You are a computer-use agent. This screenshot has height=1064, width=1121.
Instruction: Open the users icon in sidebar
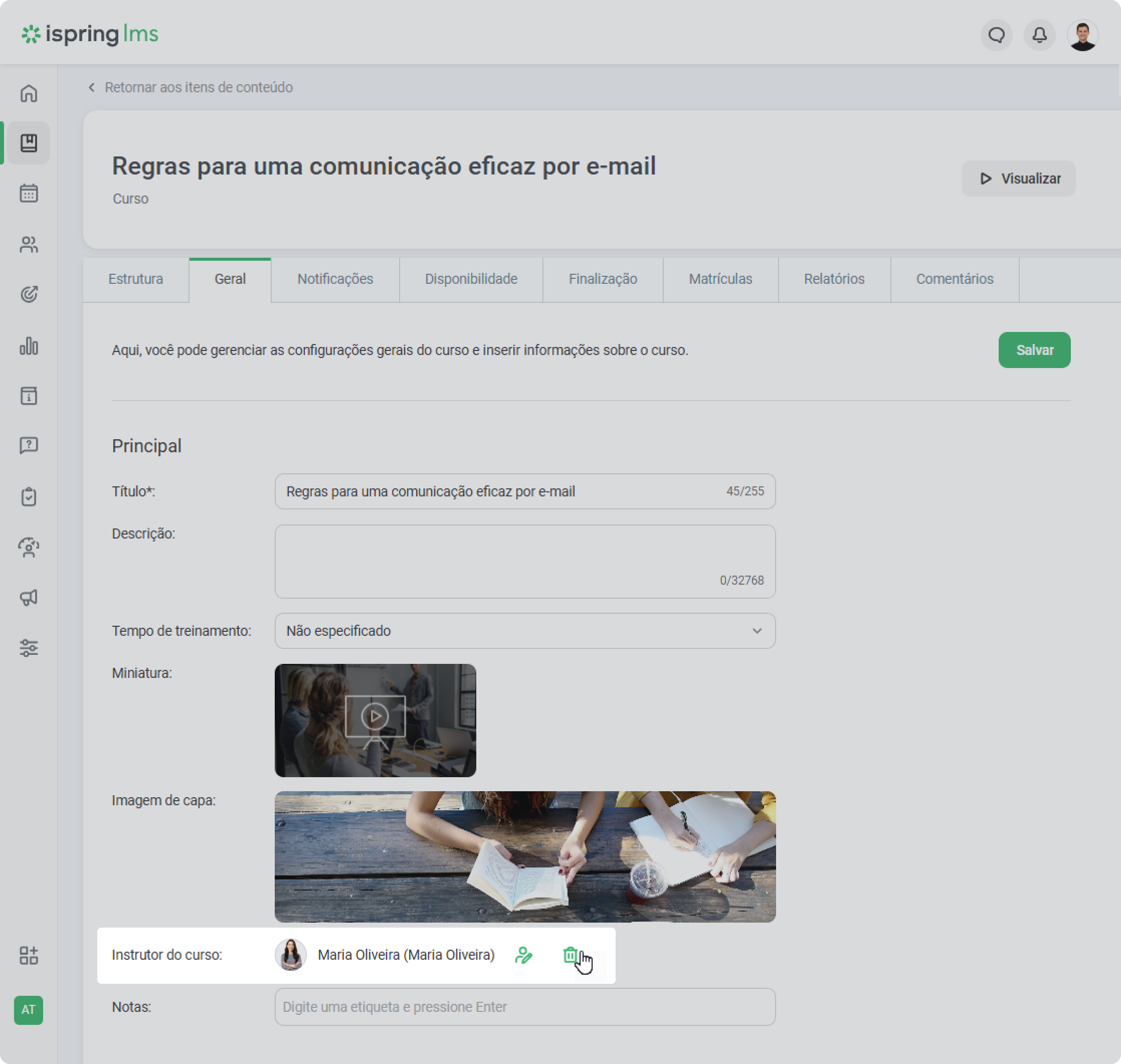[x=29, y=245]
